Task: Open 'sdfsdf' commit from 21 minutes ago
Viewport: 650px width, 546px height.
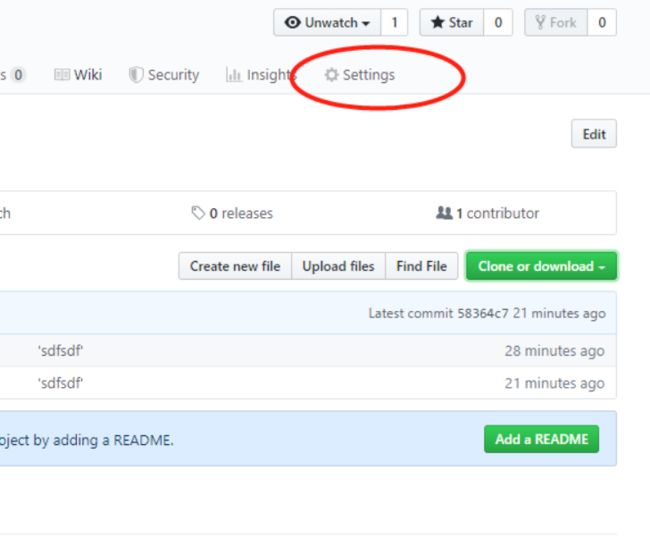Action: tap(61, 383)
